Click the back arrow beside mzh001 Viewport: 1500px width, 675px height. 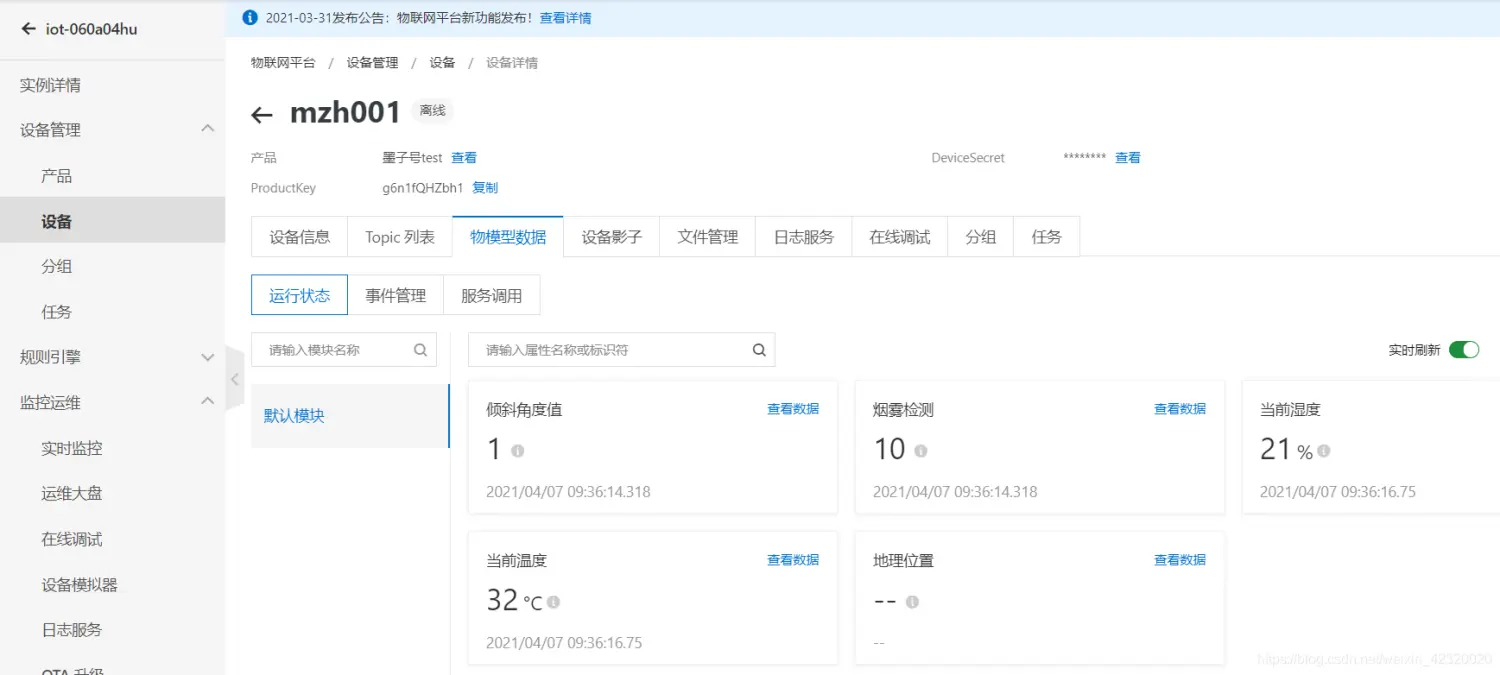pos(262,115)
